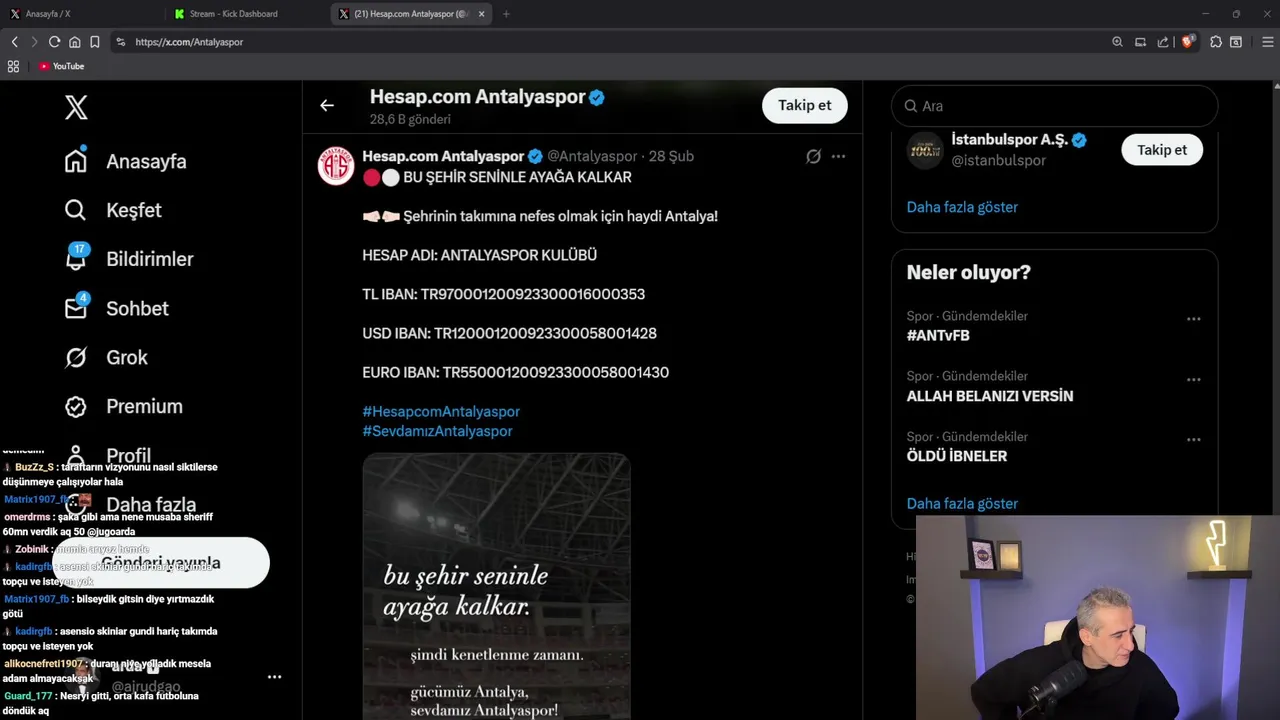
Task: Click the X logo in sidebar
Action: point(76,107)
